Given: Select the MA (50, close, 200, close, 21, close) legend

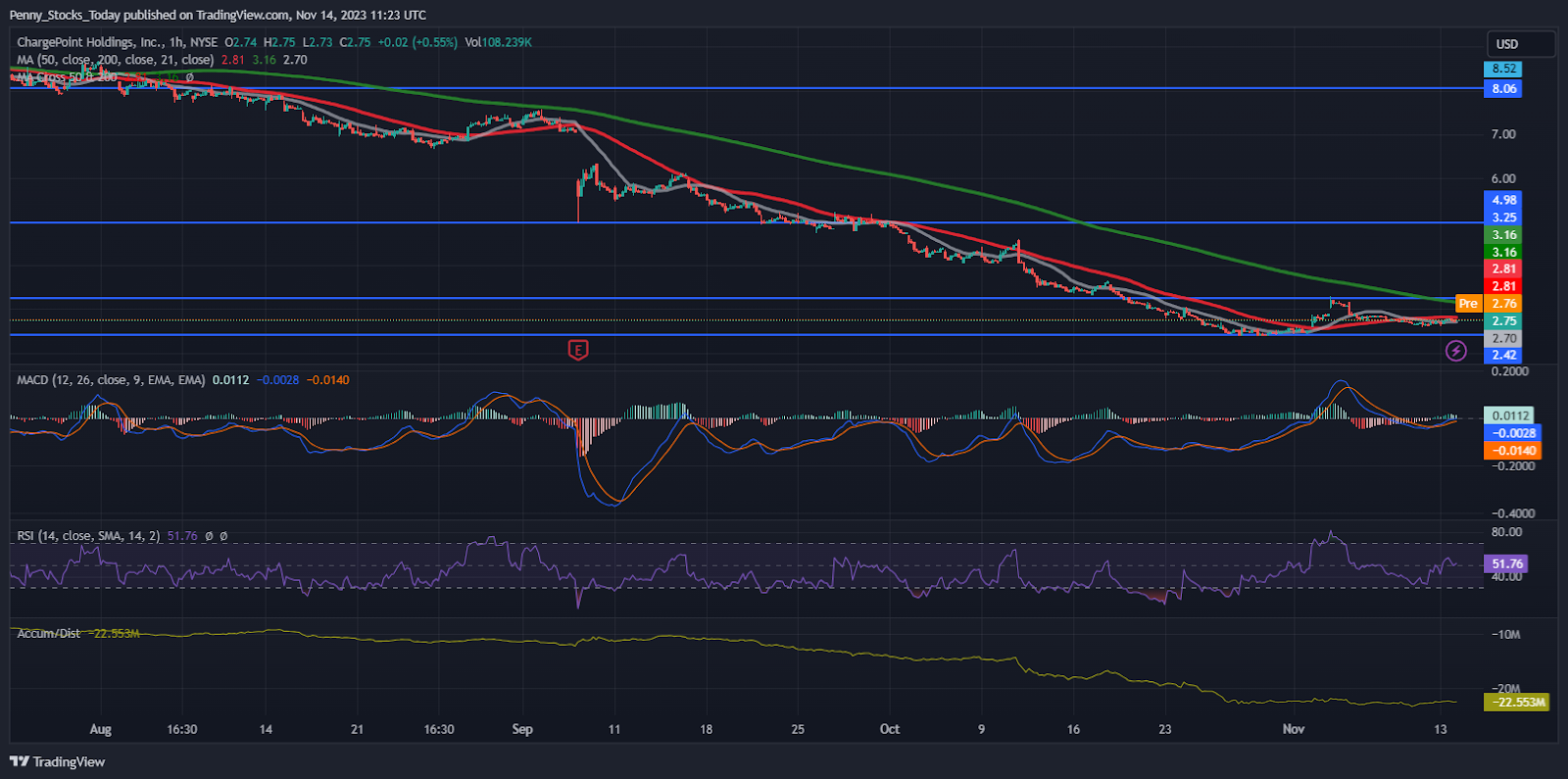Looking at the screenshot, I should [115, 60].
